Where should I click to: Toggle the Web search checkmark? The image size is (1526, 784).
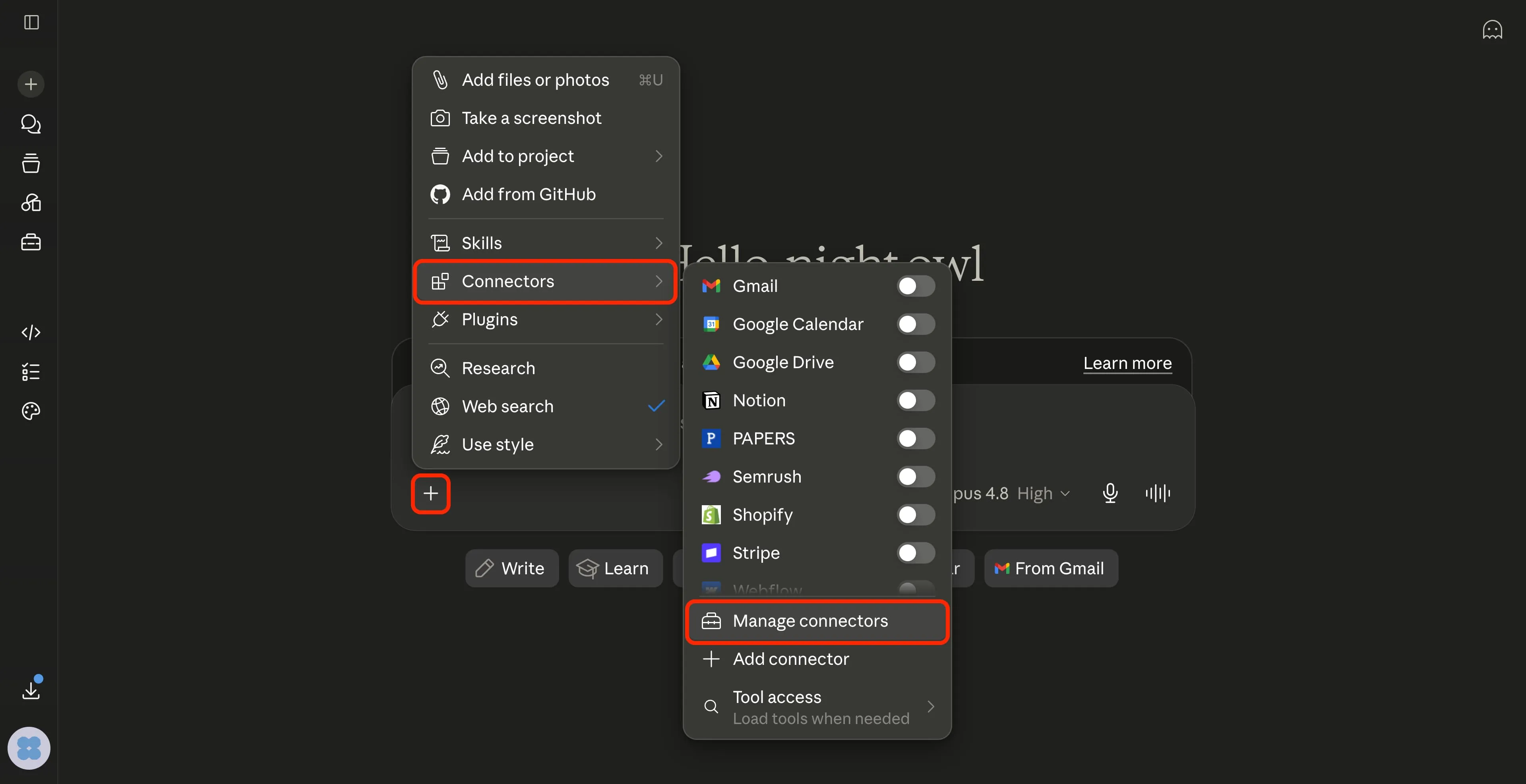(x=656, y=406)
